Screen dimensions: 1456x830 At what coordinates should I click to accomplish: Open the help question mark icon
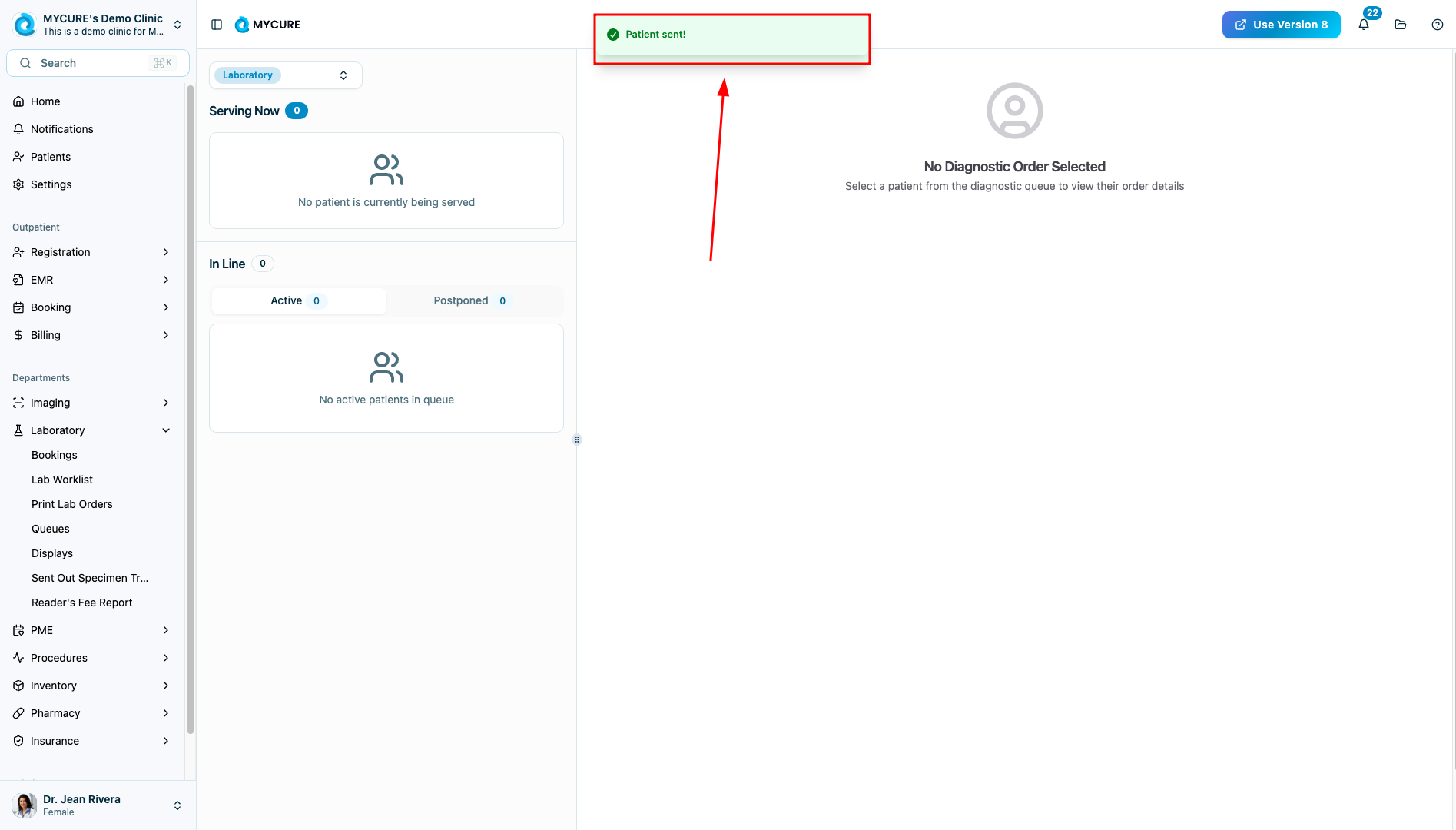click(1438, 25)
